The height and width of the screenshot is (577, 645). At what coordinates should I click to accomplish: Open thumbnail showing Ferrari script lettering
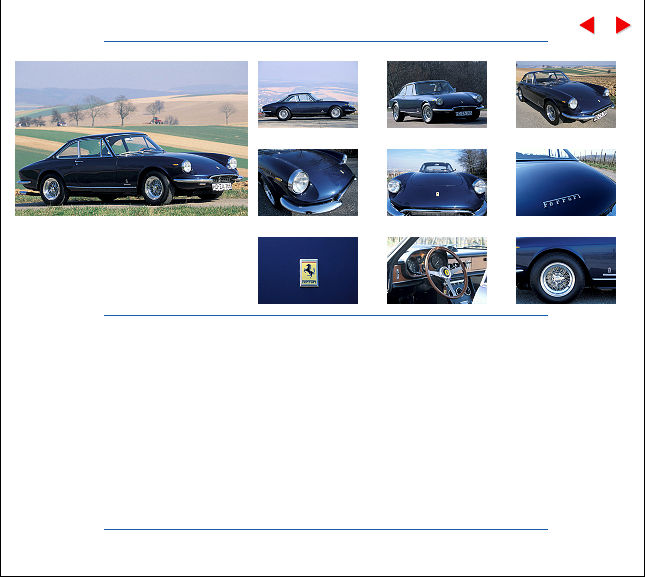pos(566,183)
